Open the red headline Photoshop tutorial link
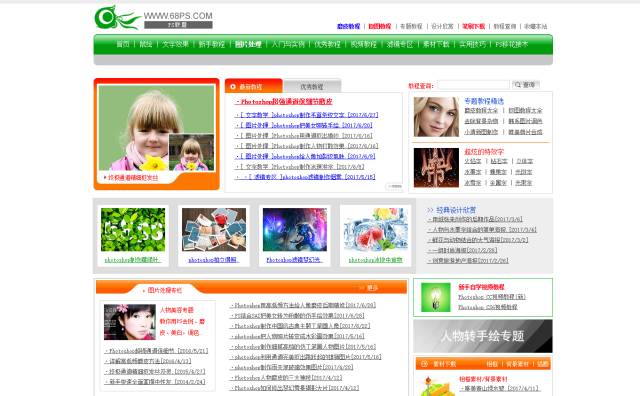The image size is (640, 396). tap(284, 101)
